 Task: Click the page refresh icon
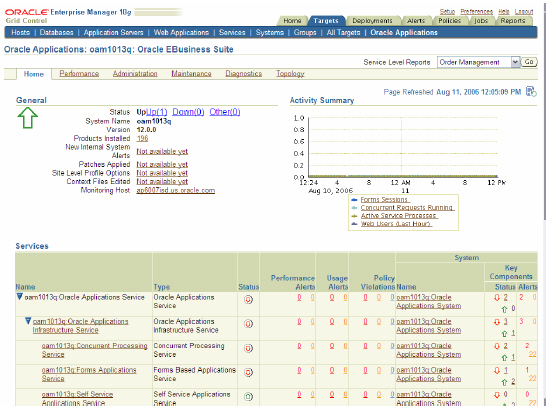(531, 92)
